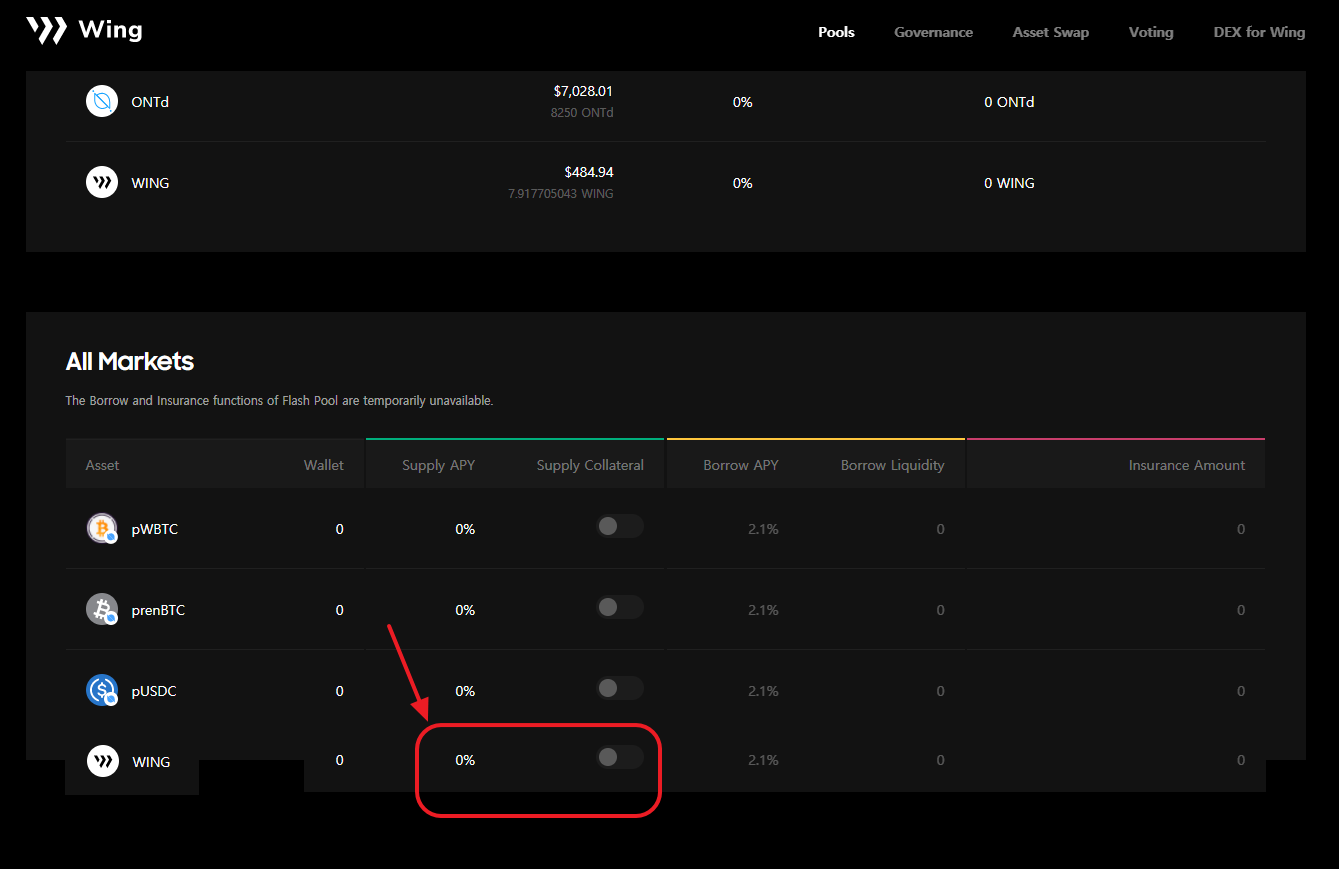This screenshot has height=869, width=1339.
Task: Navigate to the Voting page
Action: point(1151,32)
